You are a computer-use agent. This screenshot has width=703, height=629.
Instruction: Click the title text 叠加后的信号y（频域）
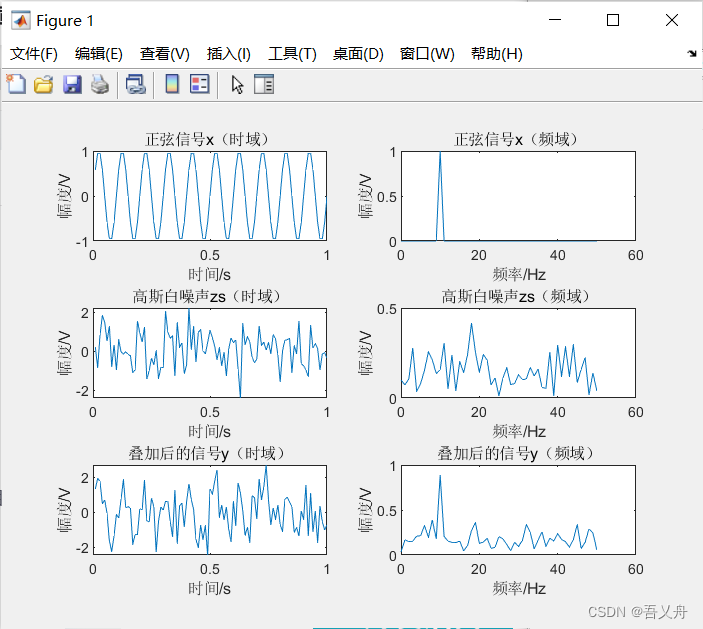pyautogui.click(x=518, y=454)
